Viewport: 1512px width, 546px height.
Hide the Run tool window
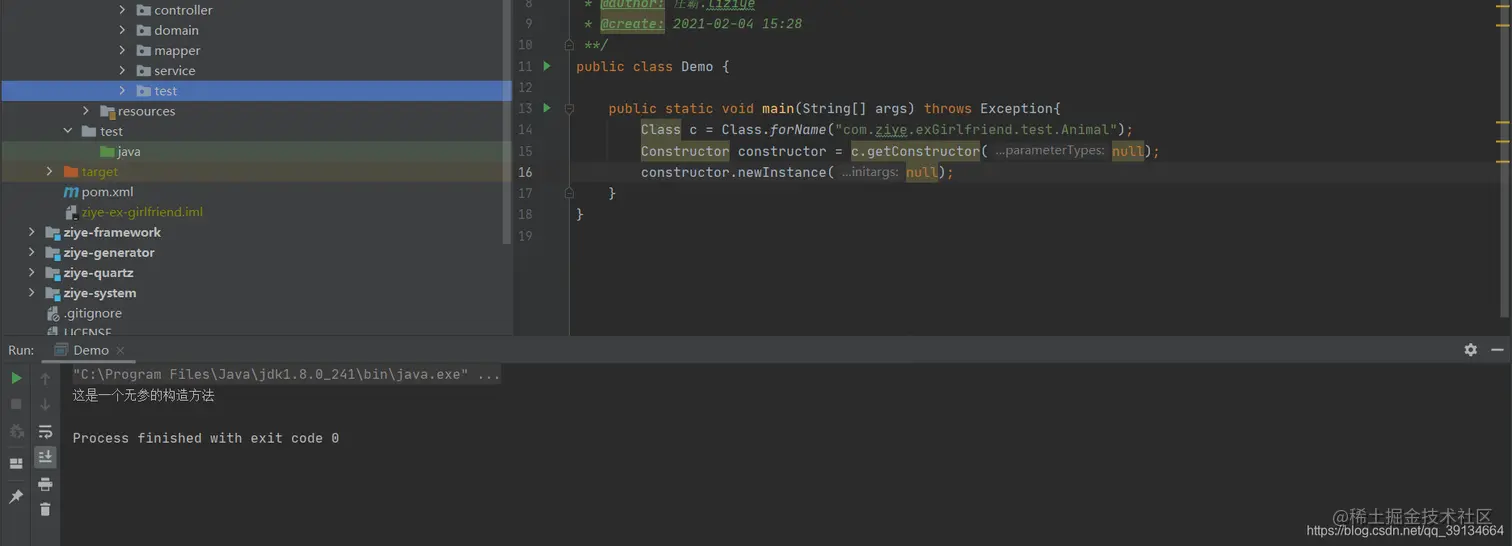click(1497, 350)
